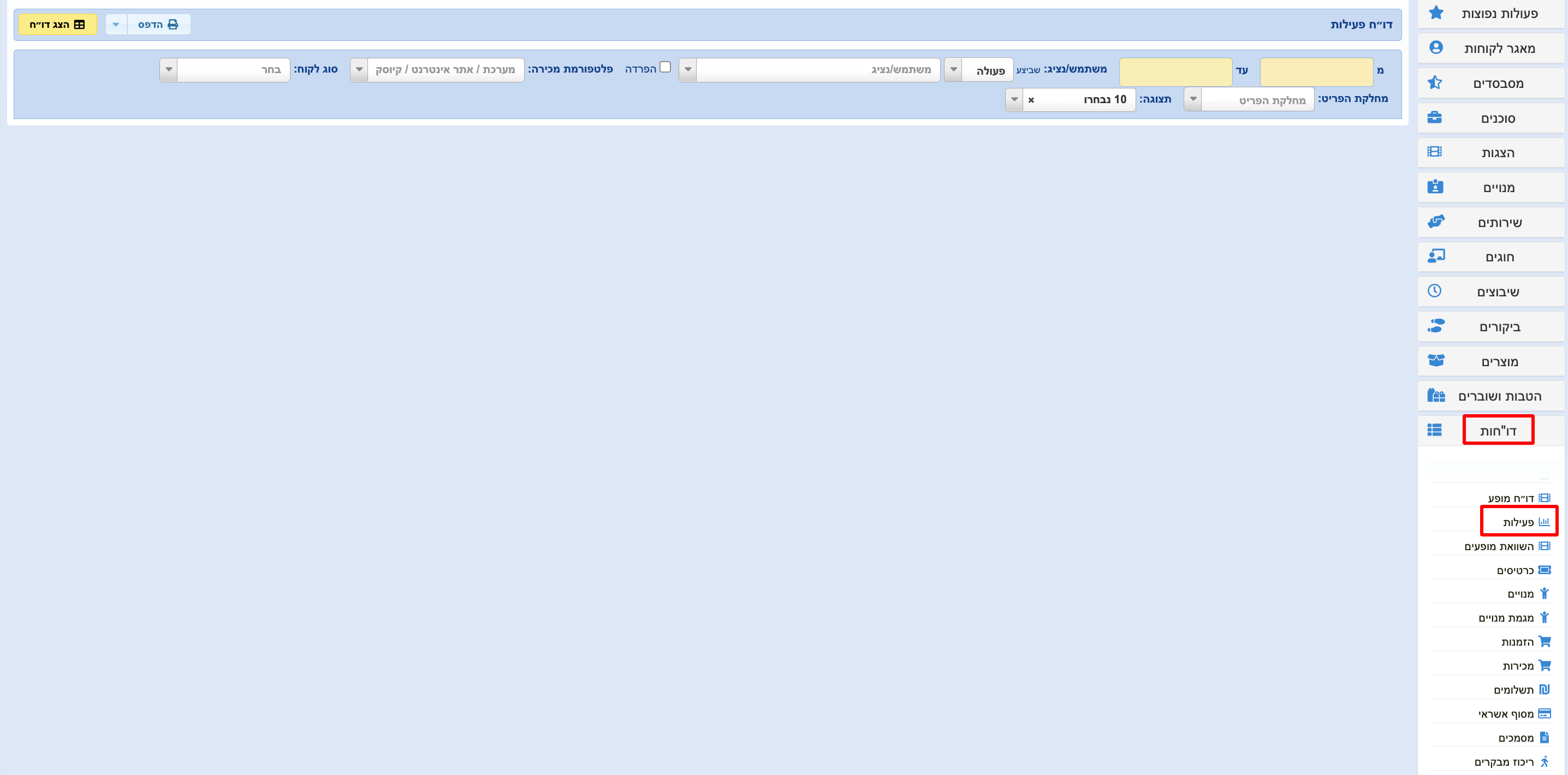The image size is (1568, 775).
Task: Click the מחלקת הפריט input field
Action: [x=1257, y=99]
